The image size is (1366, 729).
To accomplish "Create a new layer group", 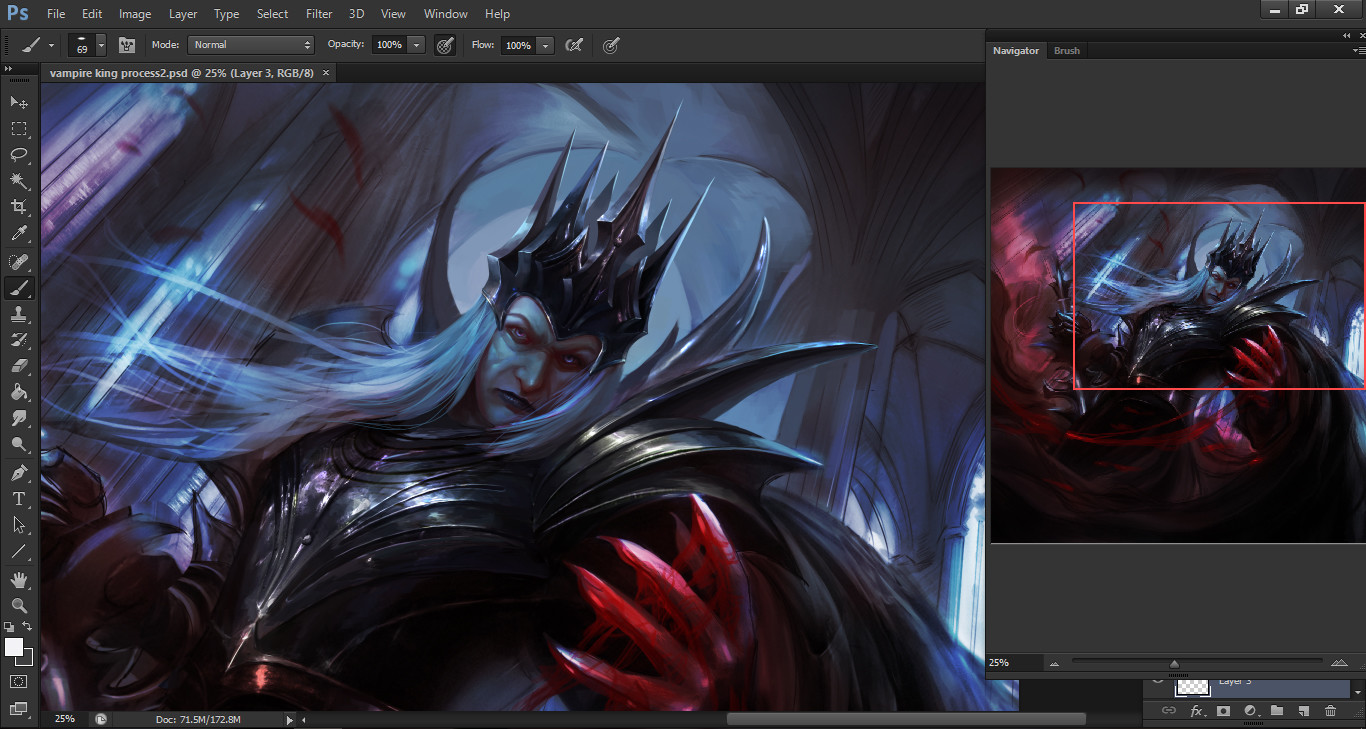I will click(1277, 711).
